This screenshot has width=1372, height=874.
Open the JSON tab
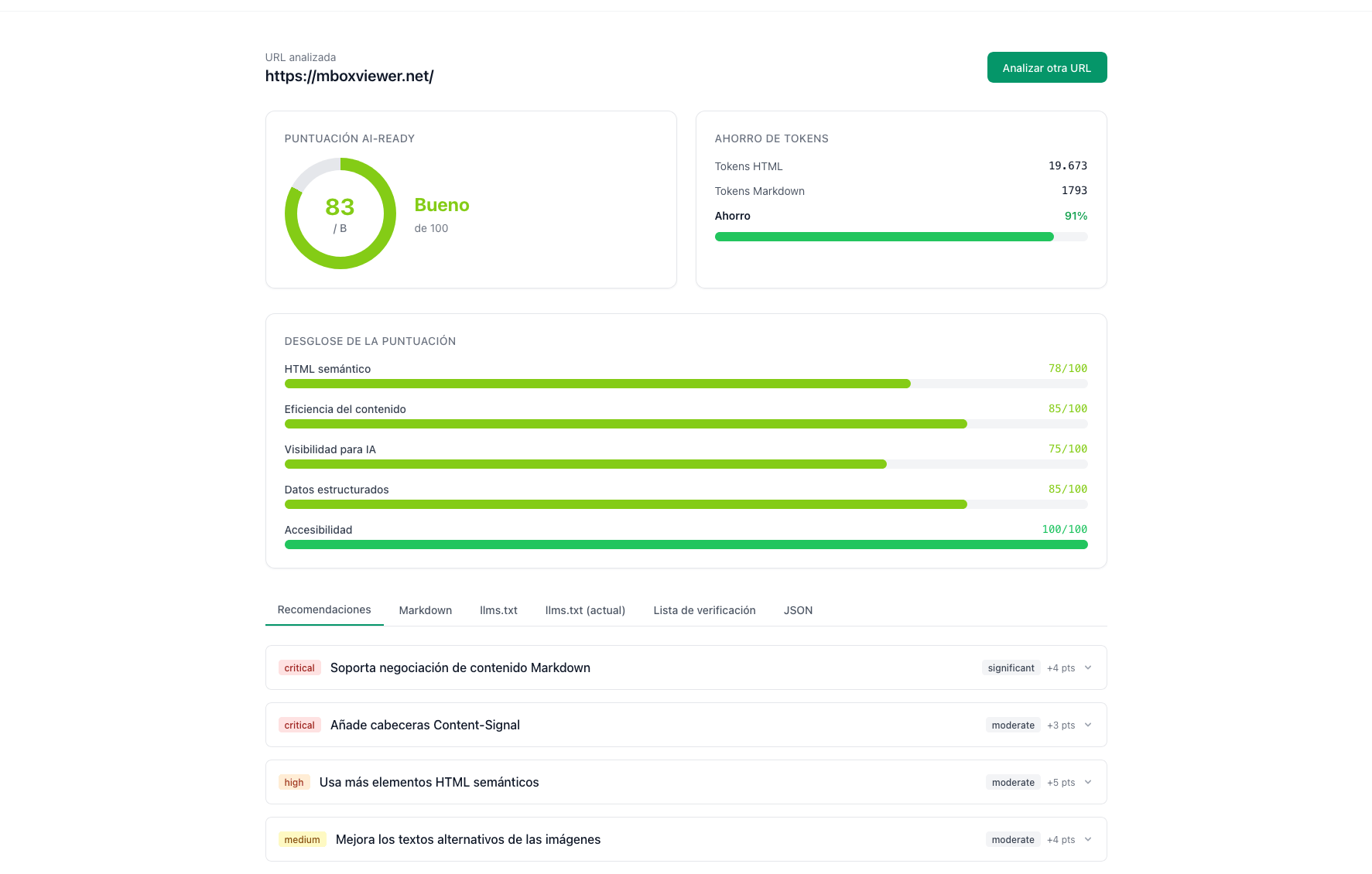tap(798, 610)
